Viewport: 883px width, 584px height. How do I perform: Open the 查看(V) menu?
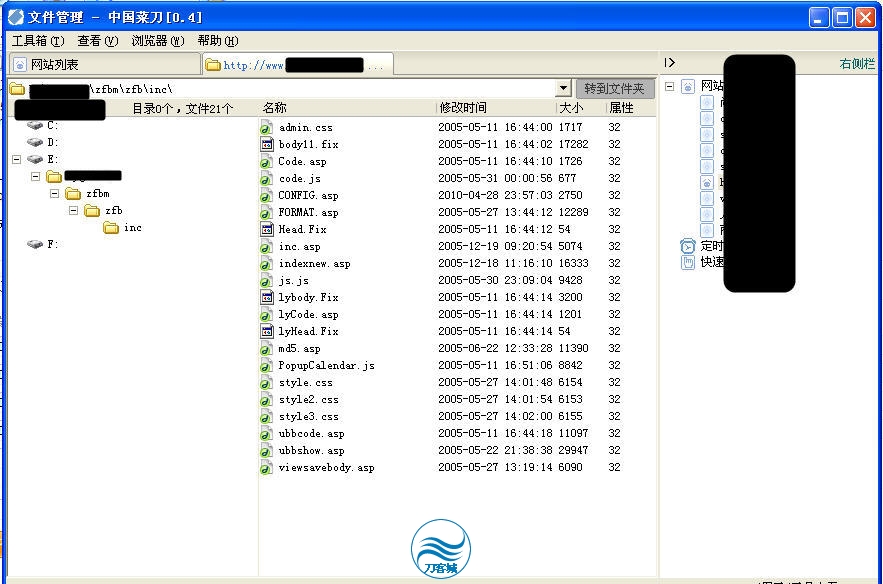[98, 41]
